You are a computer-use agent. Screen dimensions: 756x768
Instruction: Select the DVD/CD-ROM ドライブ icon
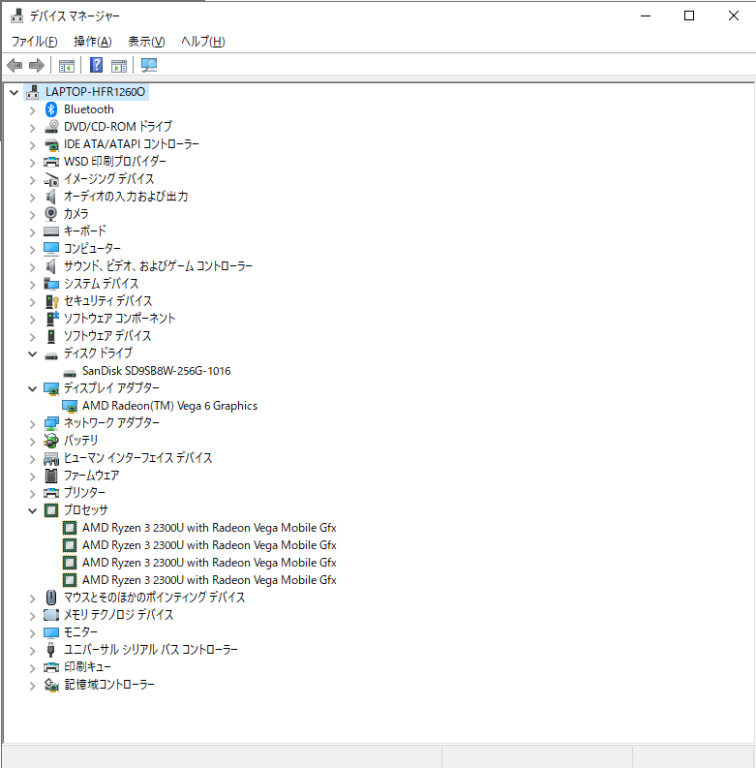tap(51, 127)
